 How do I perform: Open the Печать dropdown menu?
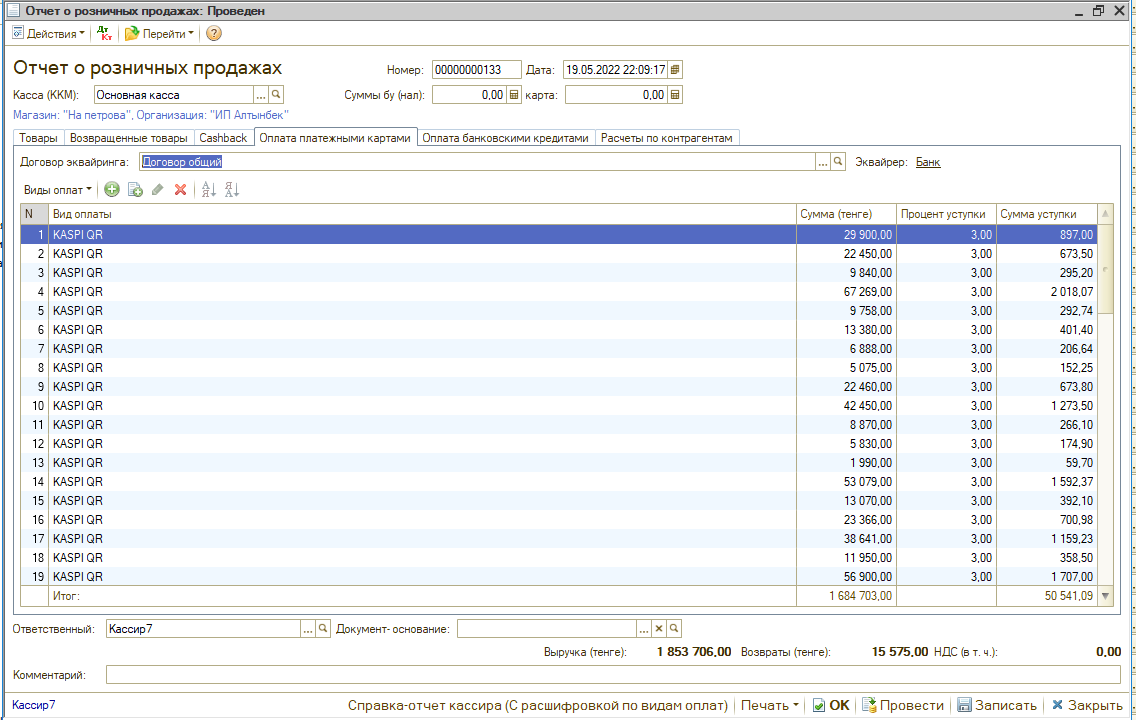tap(769, 705)
